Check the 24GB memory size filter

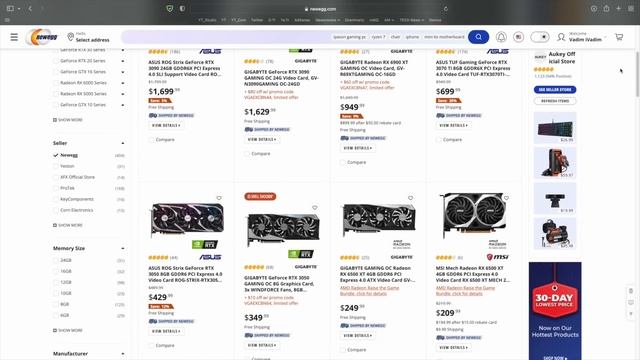[56, 260]
